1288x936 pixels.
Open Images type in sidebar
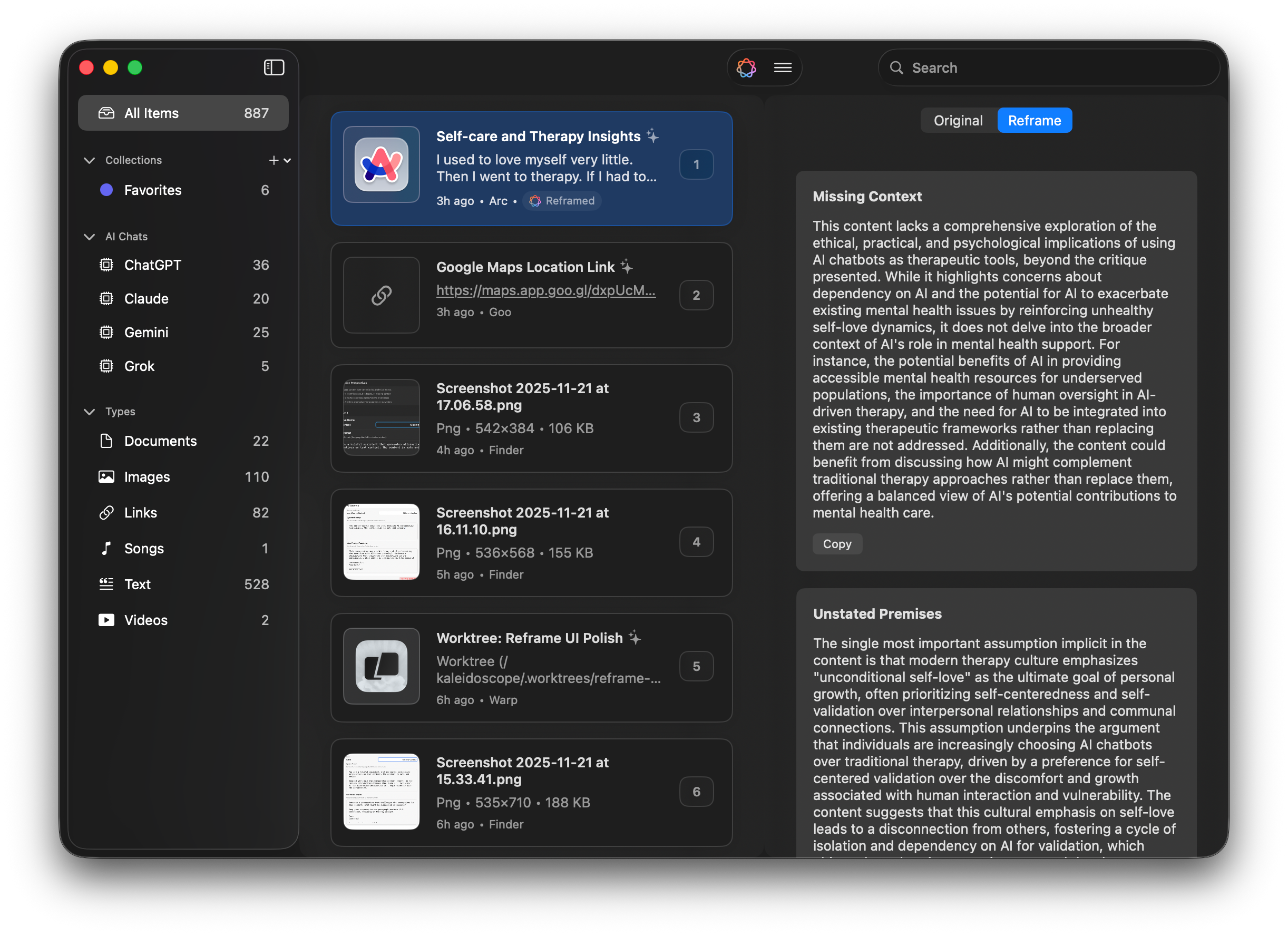147,476
